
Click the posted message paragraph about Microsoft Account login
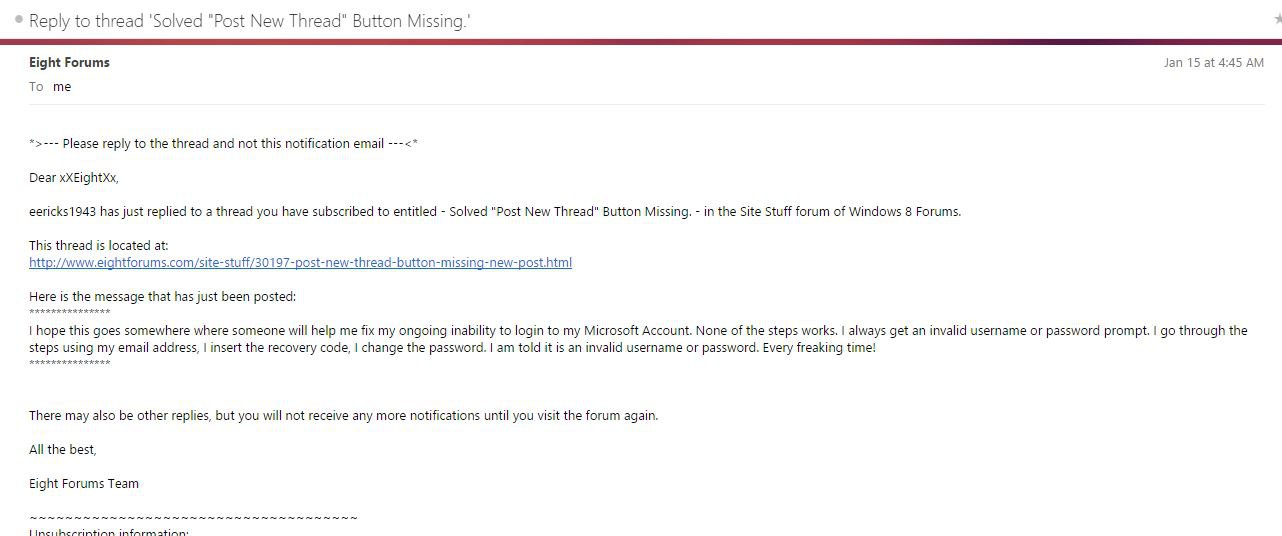pyautogui.click(x=638, y=340)
